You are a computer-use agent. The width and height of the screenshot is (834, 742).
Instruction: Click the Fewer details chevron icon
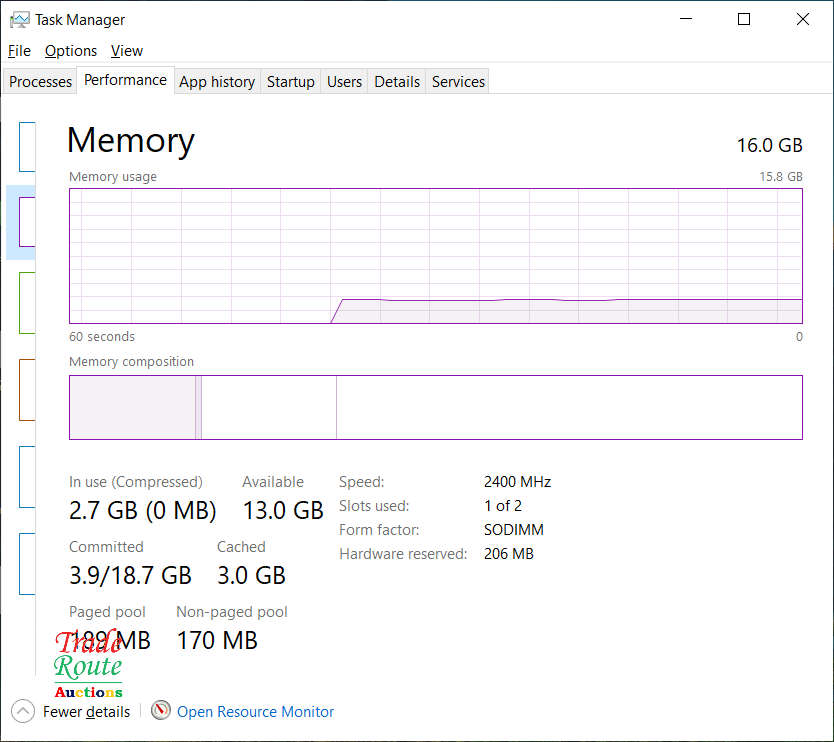(x=23, y=711)
